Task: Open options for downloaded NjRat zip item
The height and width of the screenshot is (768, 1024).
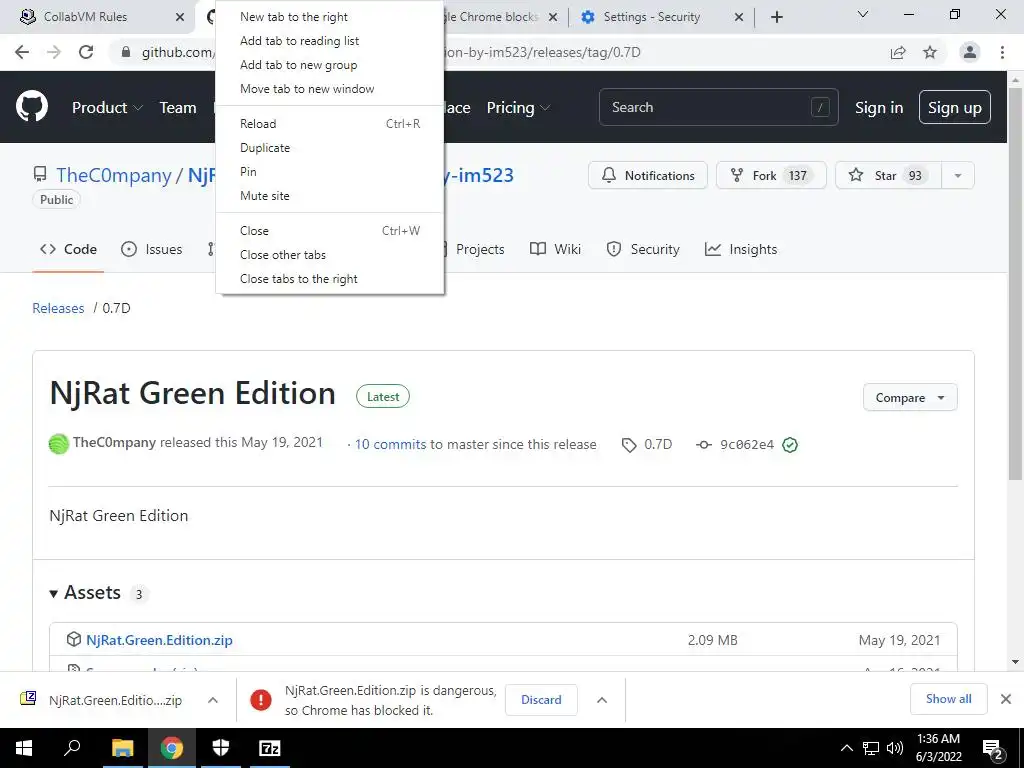Action: 213,700
